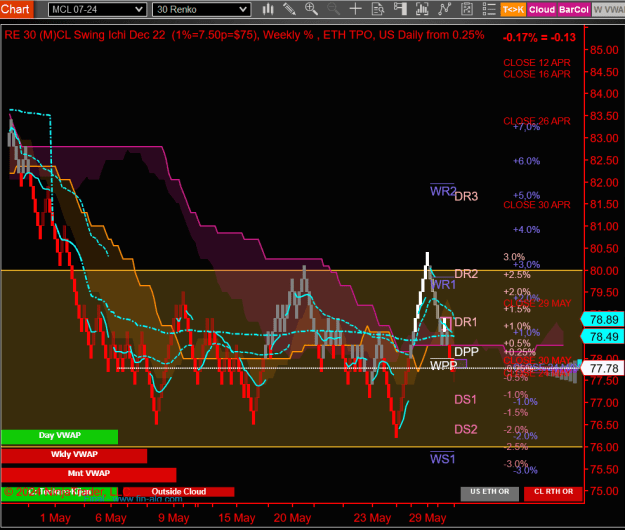Click the 23 May date axis label
The image size is (625, 530).
(x=372, y=518)
